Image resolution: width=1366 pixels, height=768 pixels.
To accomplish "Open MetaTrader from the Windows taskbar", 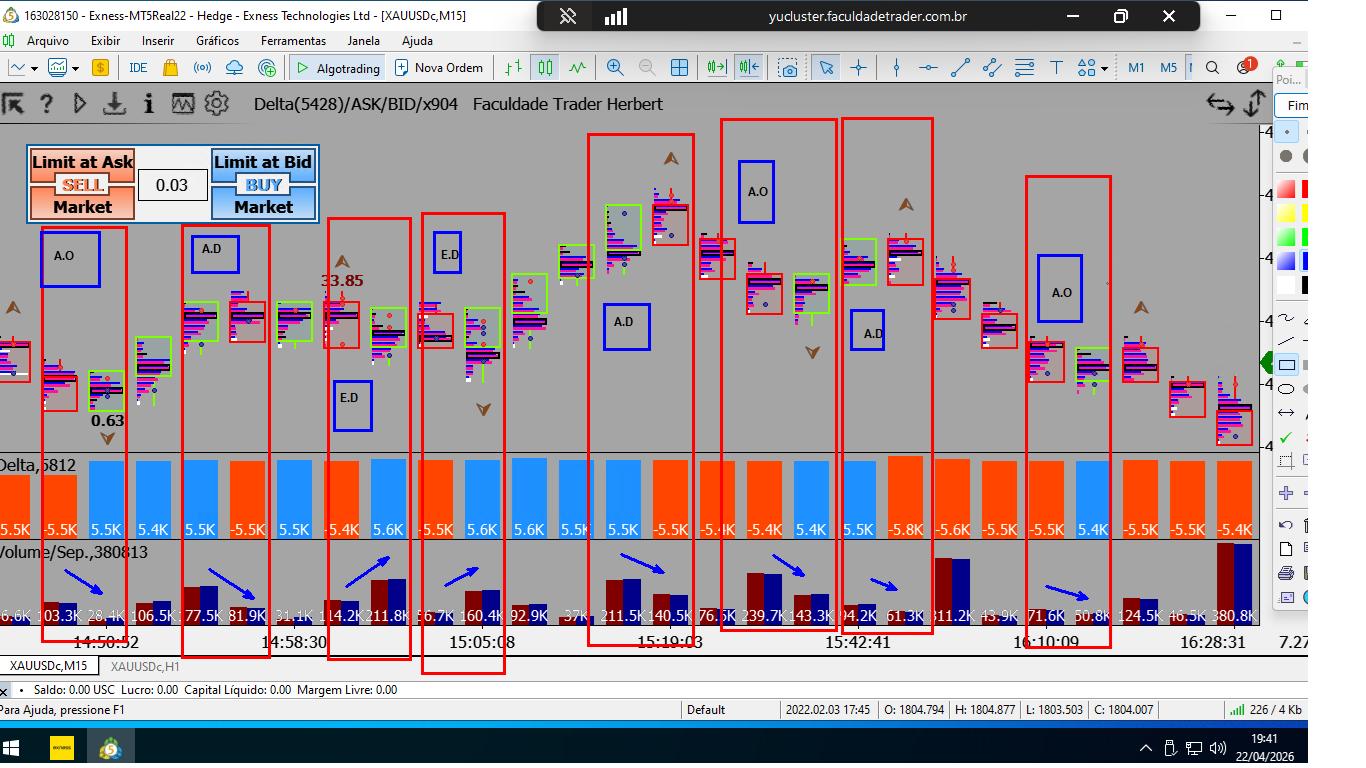I will (110, 747).
